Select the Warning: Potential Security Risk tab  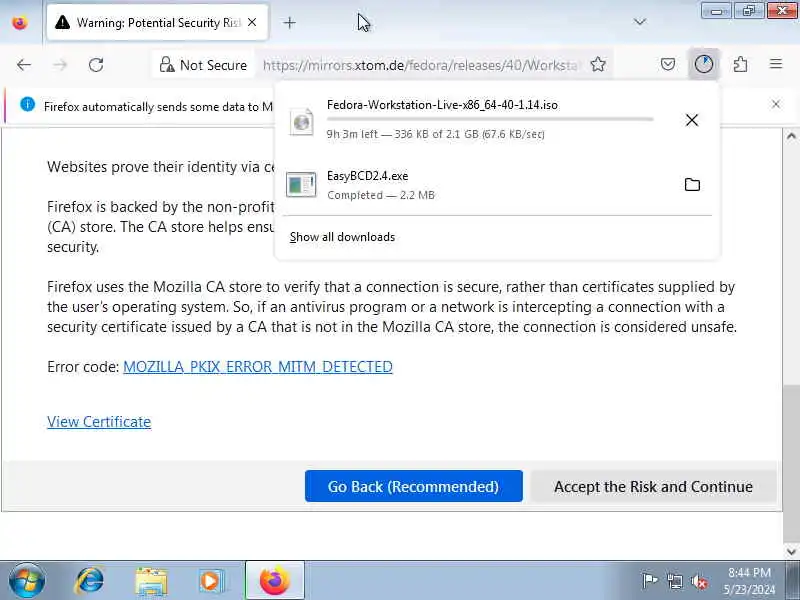157,22
